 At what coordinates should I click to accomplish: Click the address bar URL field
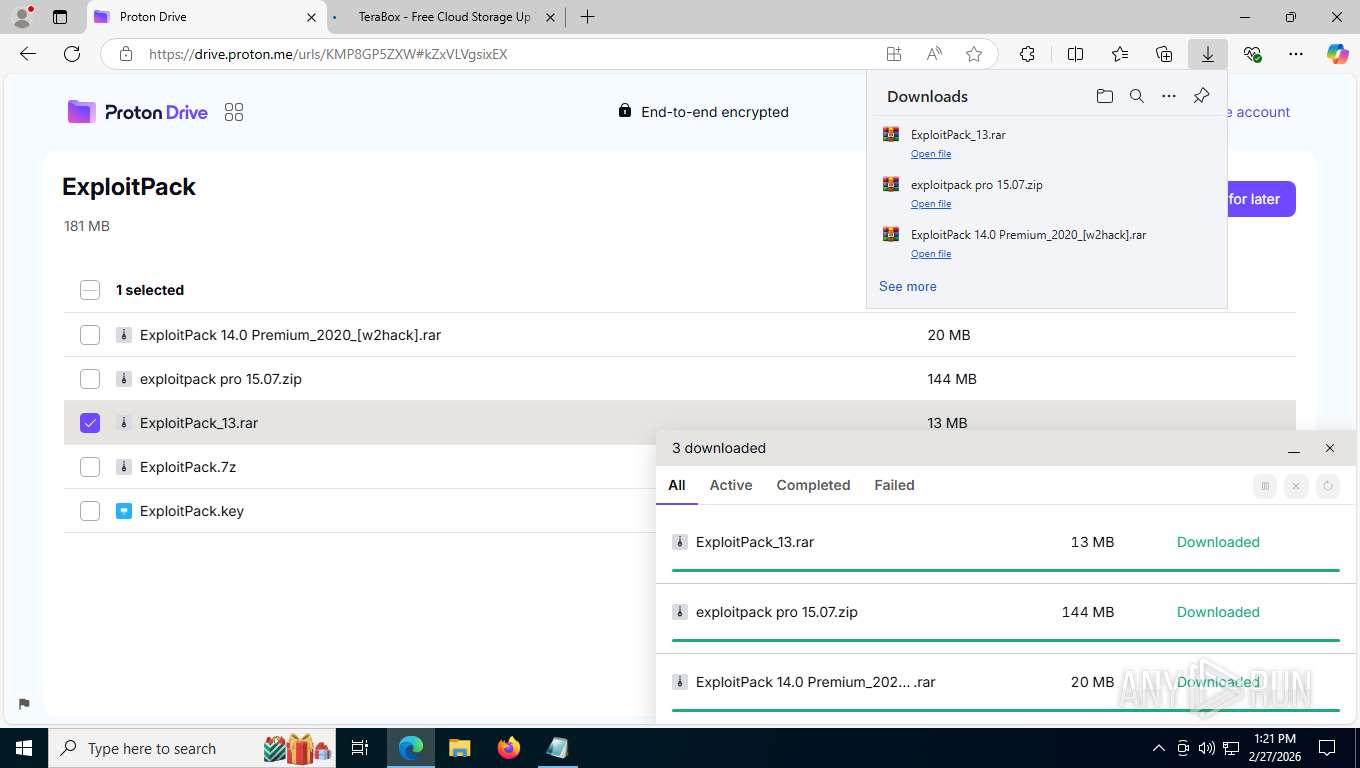coord(510,54)
